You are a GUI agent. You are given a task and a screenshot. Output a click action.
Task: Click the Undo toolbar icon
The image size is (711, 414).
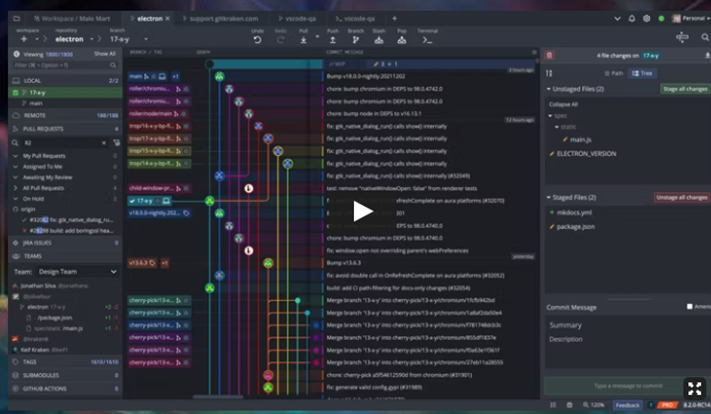(257, 40)
